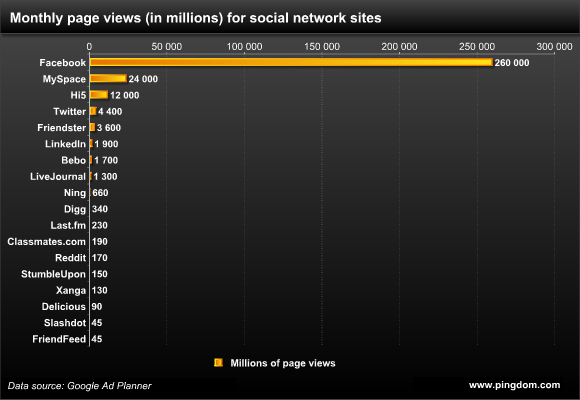Click the 'LinkedIn' row label

coord(65,144)
